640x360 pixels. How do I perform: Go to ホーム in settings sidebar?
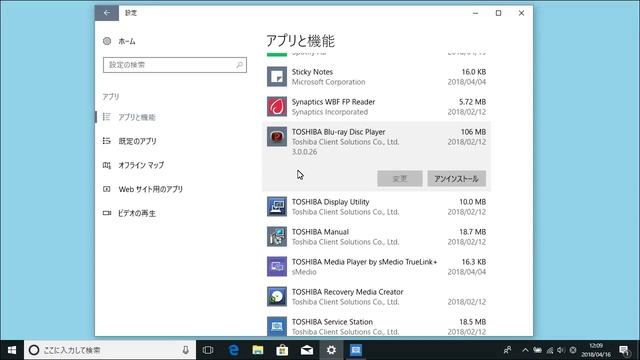pyautogui.click(x=127, y=41)
